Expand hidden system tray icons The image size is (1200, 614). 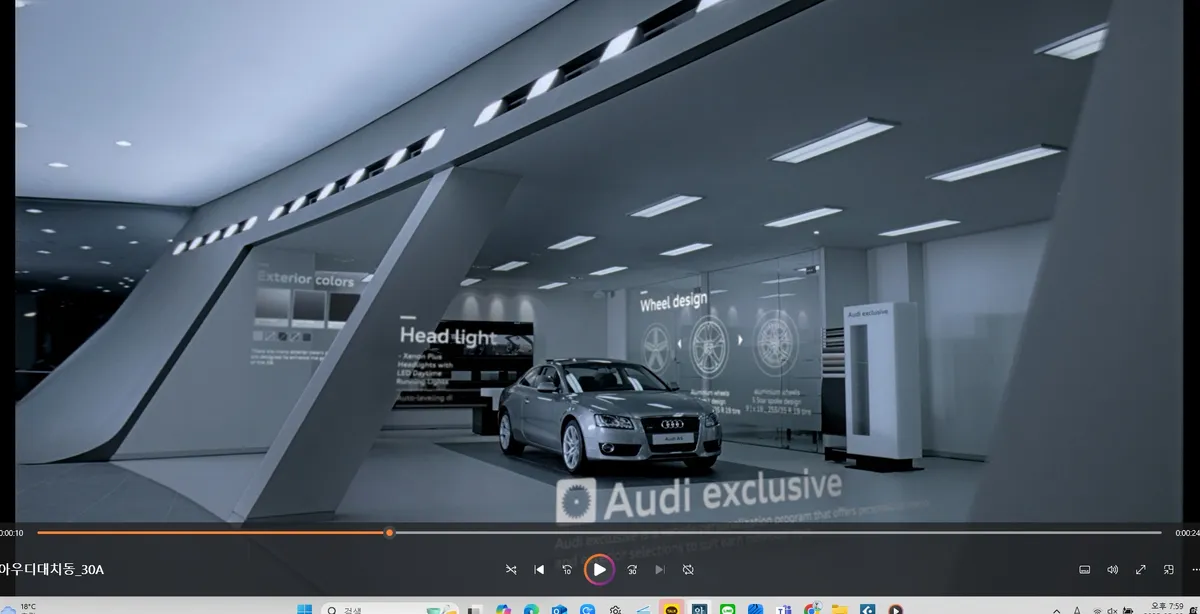(x=1057, y=609)
